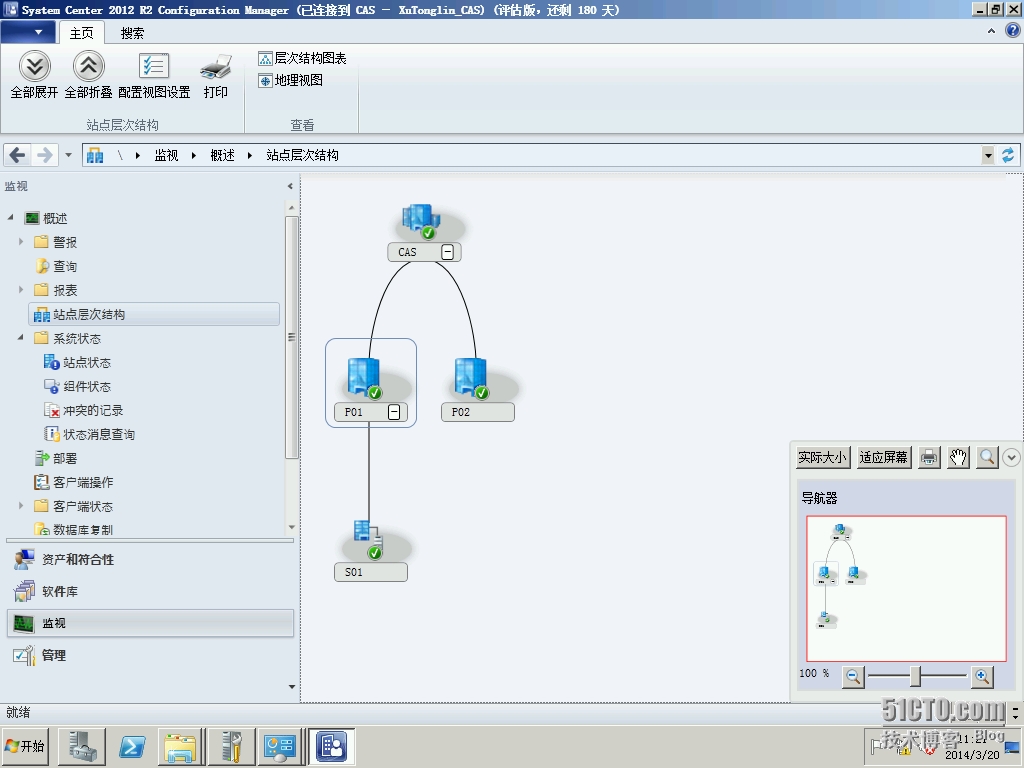Click the tree pane vertical scrollbar
The image size is (1024, 768).
[x=292, y=338]
